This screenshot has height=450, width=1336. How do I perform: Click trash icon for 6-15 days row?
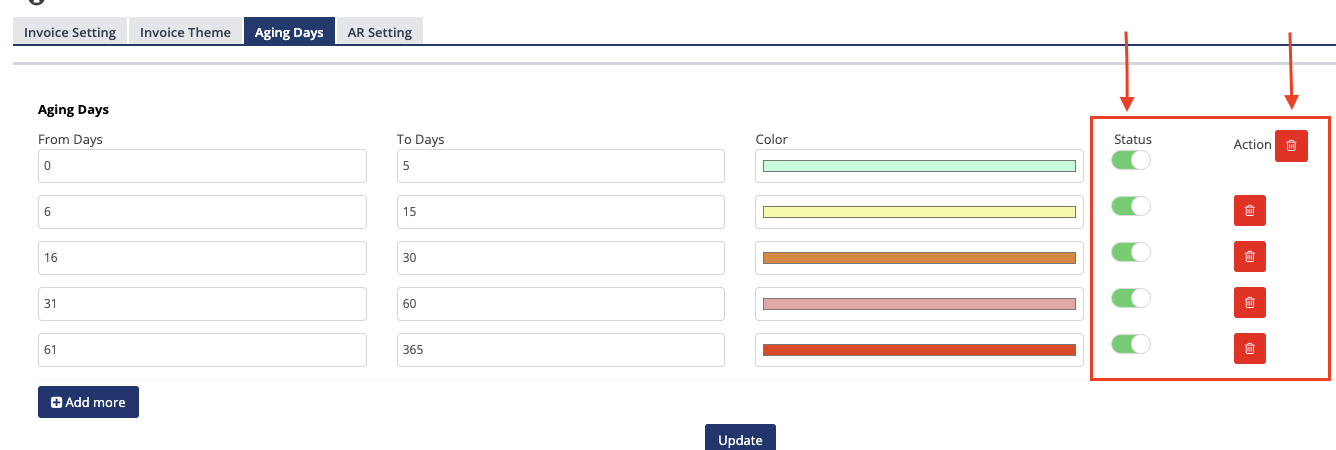pyautogui.click(x=1249, y=211)
